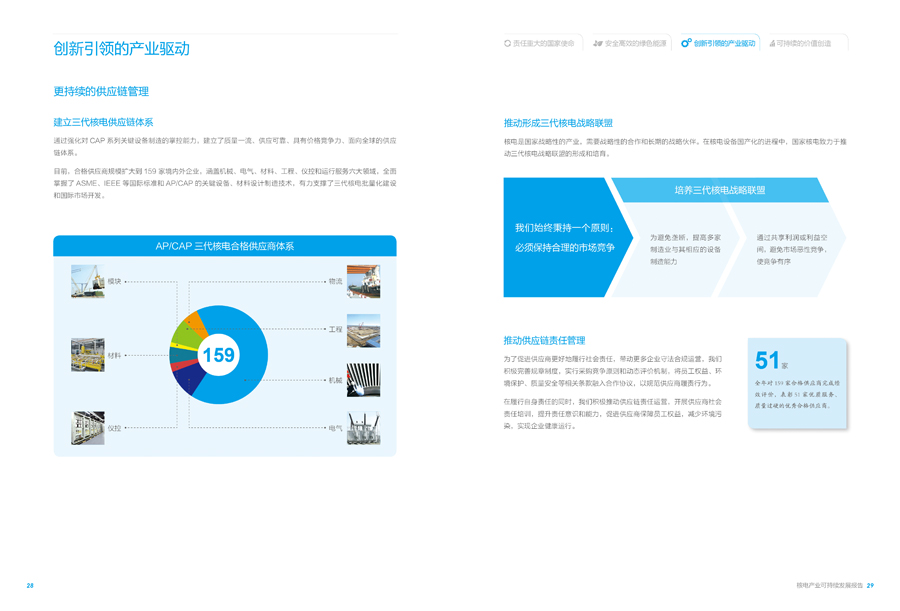This screenshot has height=611, width=900.
Task: Click the factory photo next to 材料
Action: 88,355
